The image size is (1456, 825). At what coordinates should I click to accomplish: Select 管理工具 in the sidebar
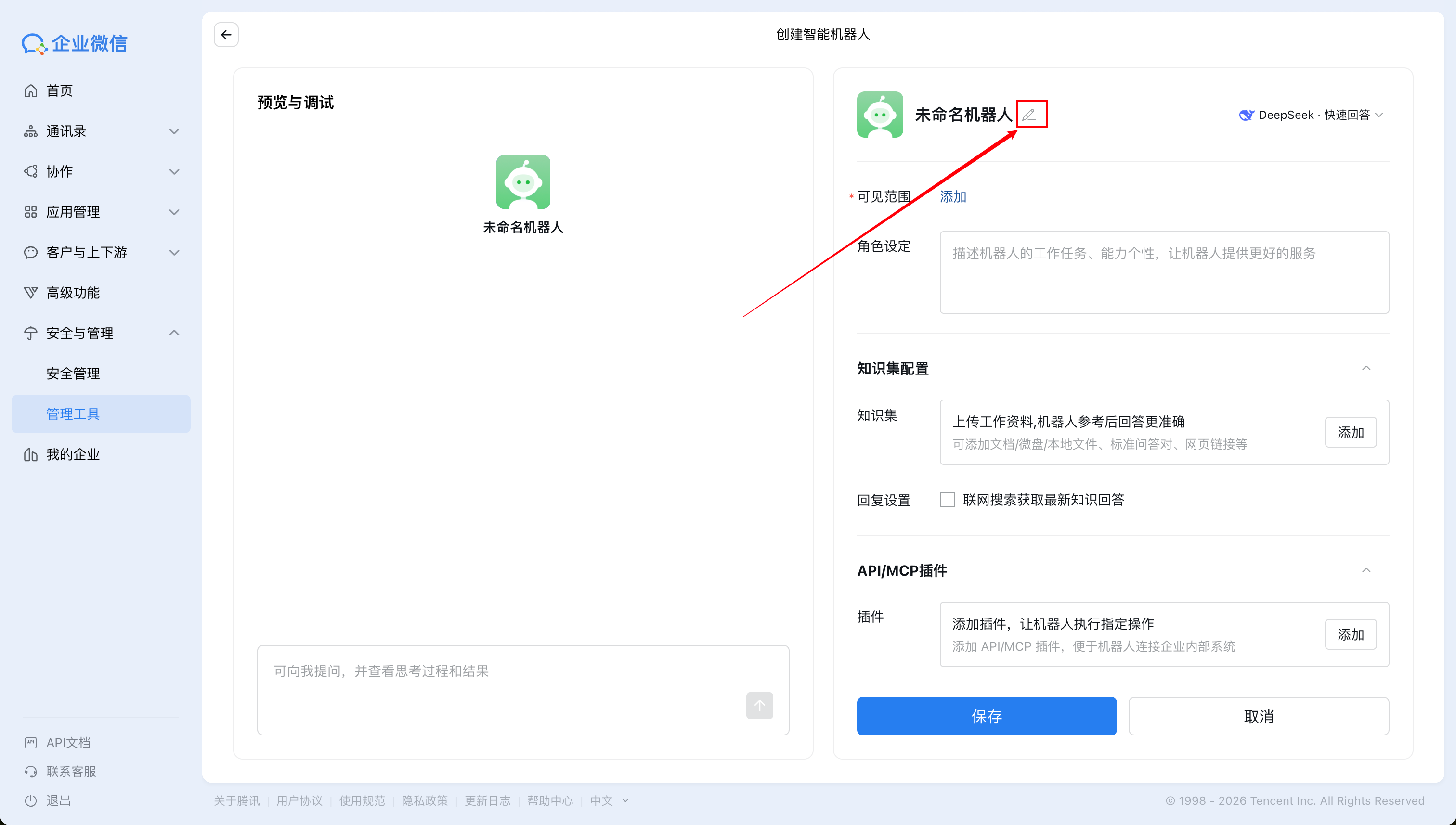pyautogui.click(x=73, y=413)
